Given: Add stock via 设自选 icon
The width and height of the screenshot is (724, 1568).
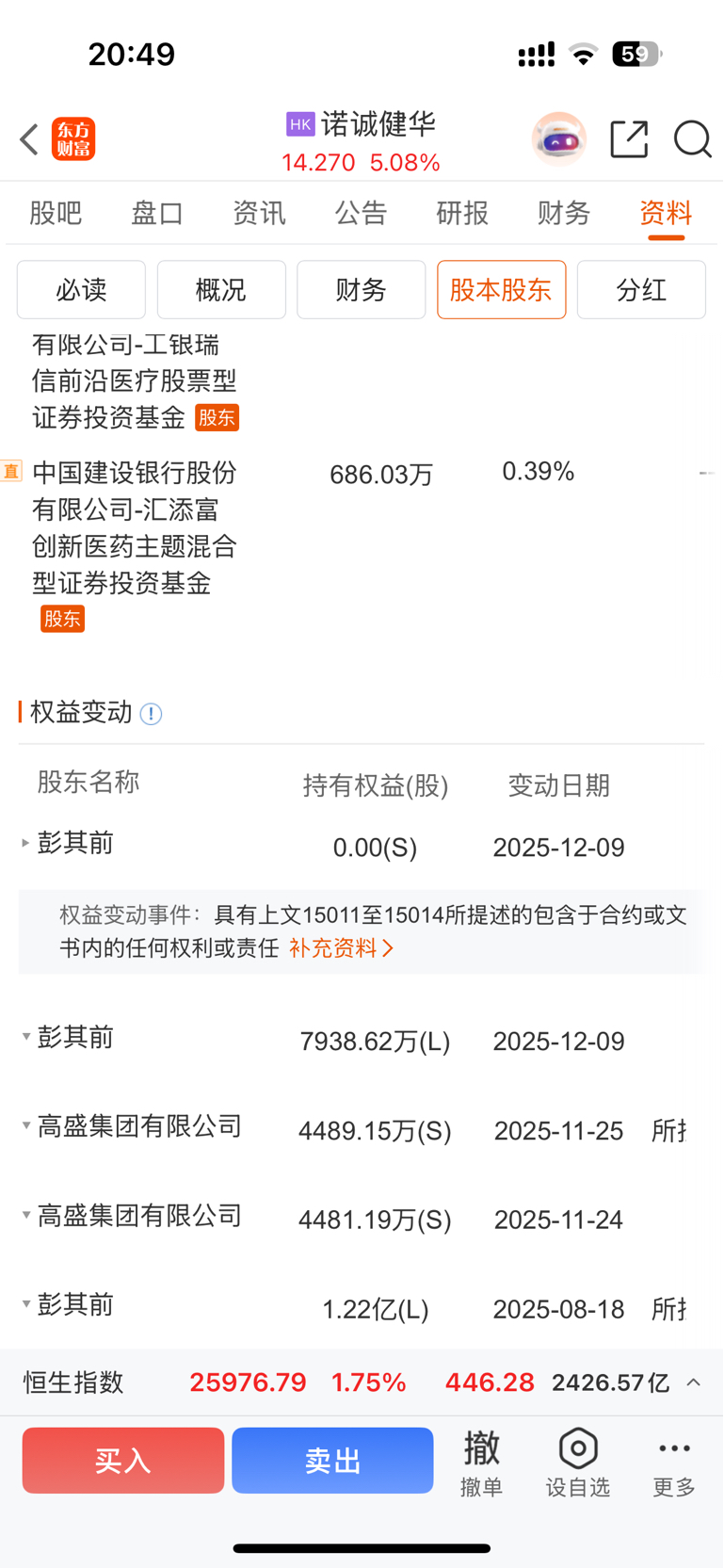Looking at the screenshot, I should coord(578,1461).
